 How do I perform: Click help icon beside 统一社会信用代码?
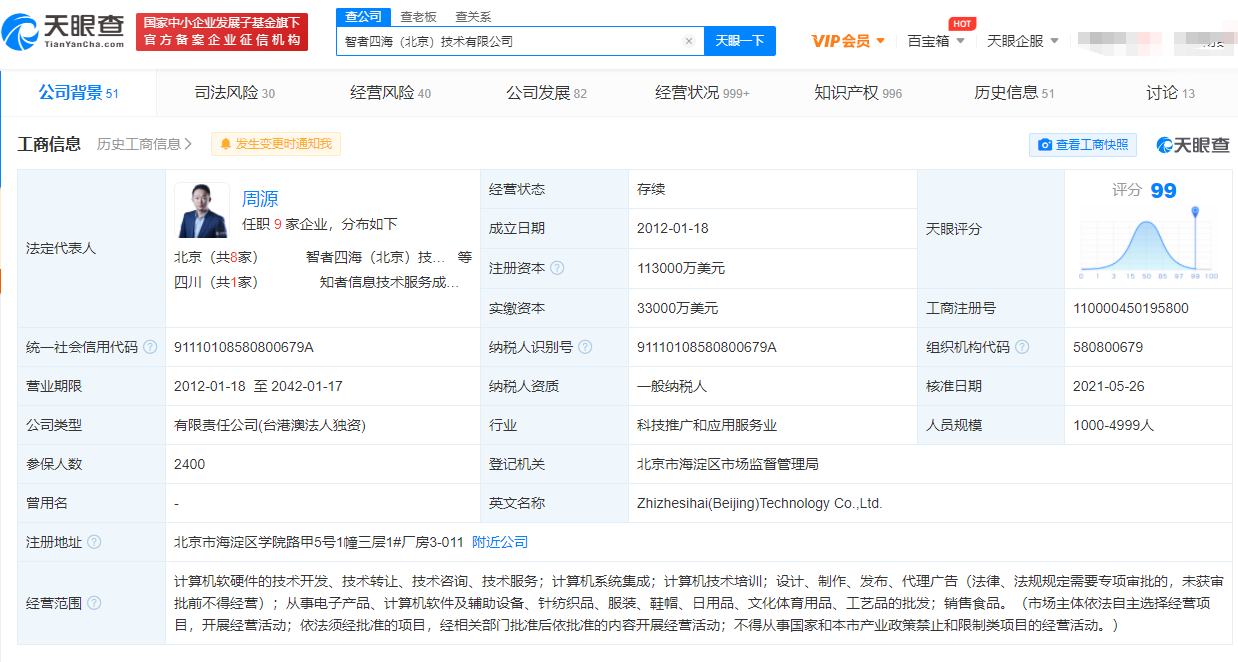[x=150, y=347]
